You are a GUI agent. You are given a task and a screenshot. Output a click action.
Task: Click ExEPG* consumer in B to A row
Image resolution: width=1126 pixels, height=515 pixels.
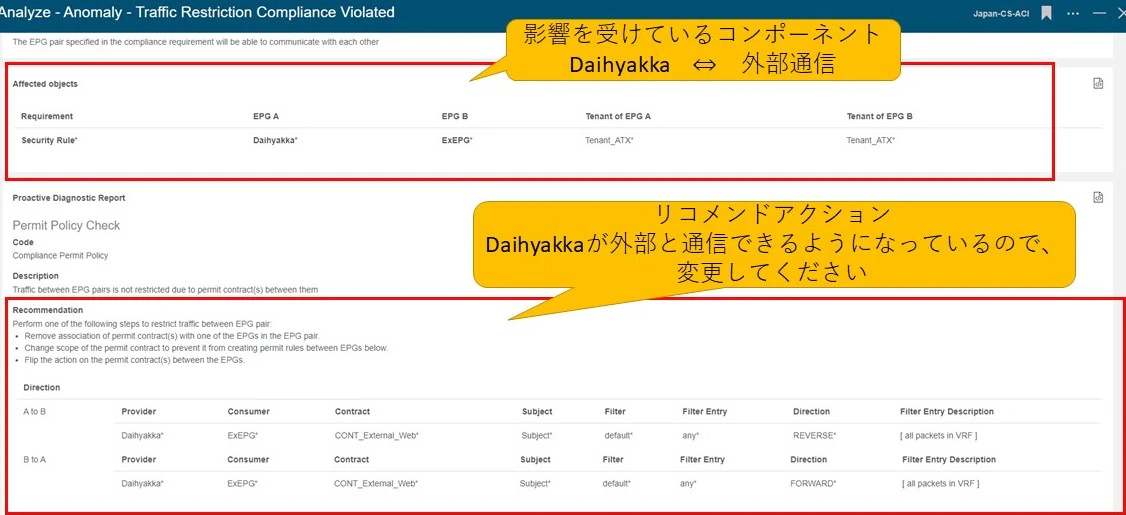(x=243, y=483)
